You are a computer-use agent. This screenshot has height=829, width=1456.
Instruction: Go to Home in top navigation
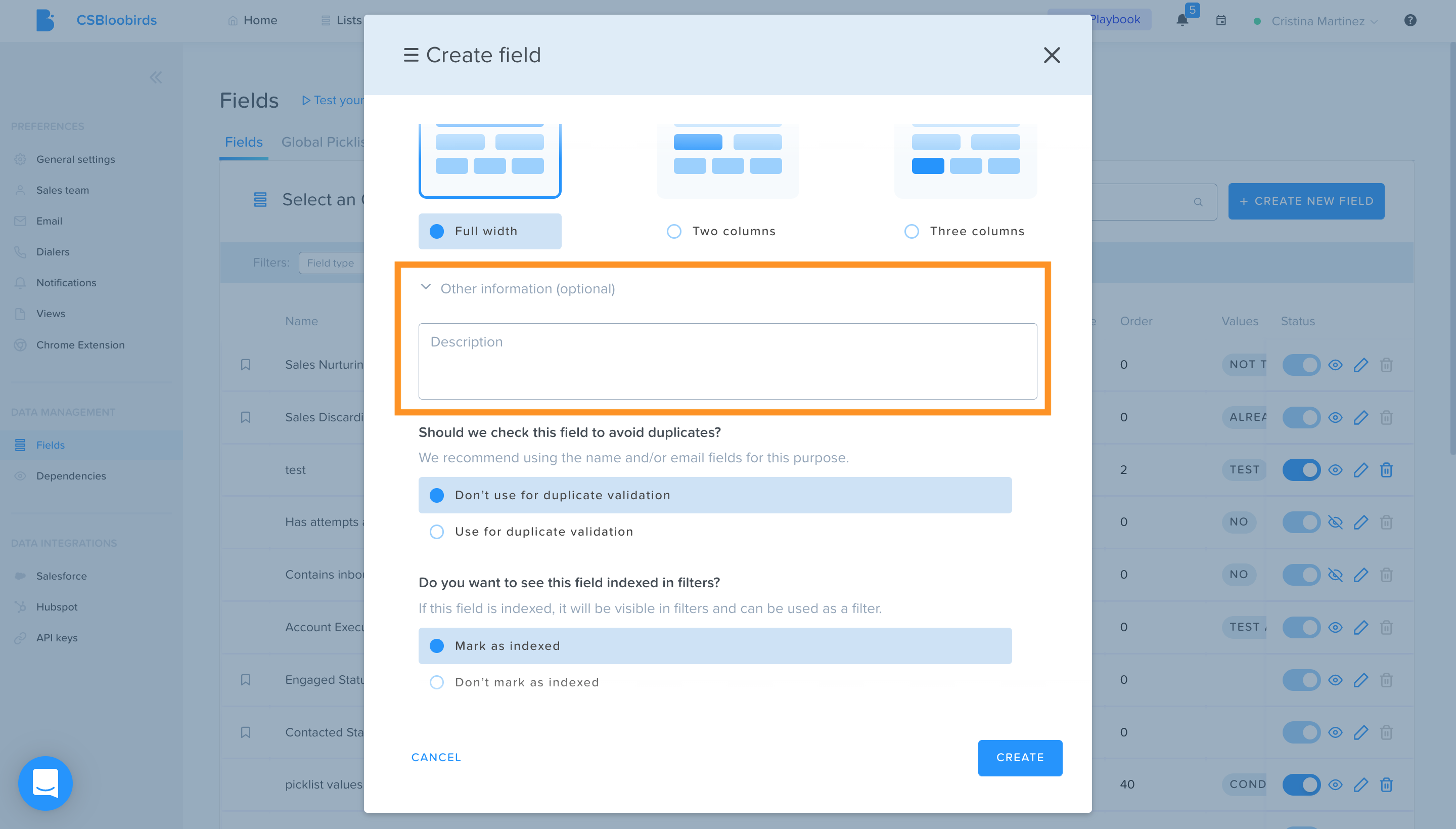click(x=253, y=21)
